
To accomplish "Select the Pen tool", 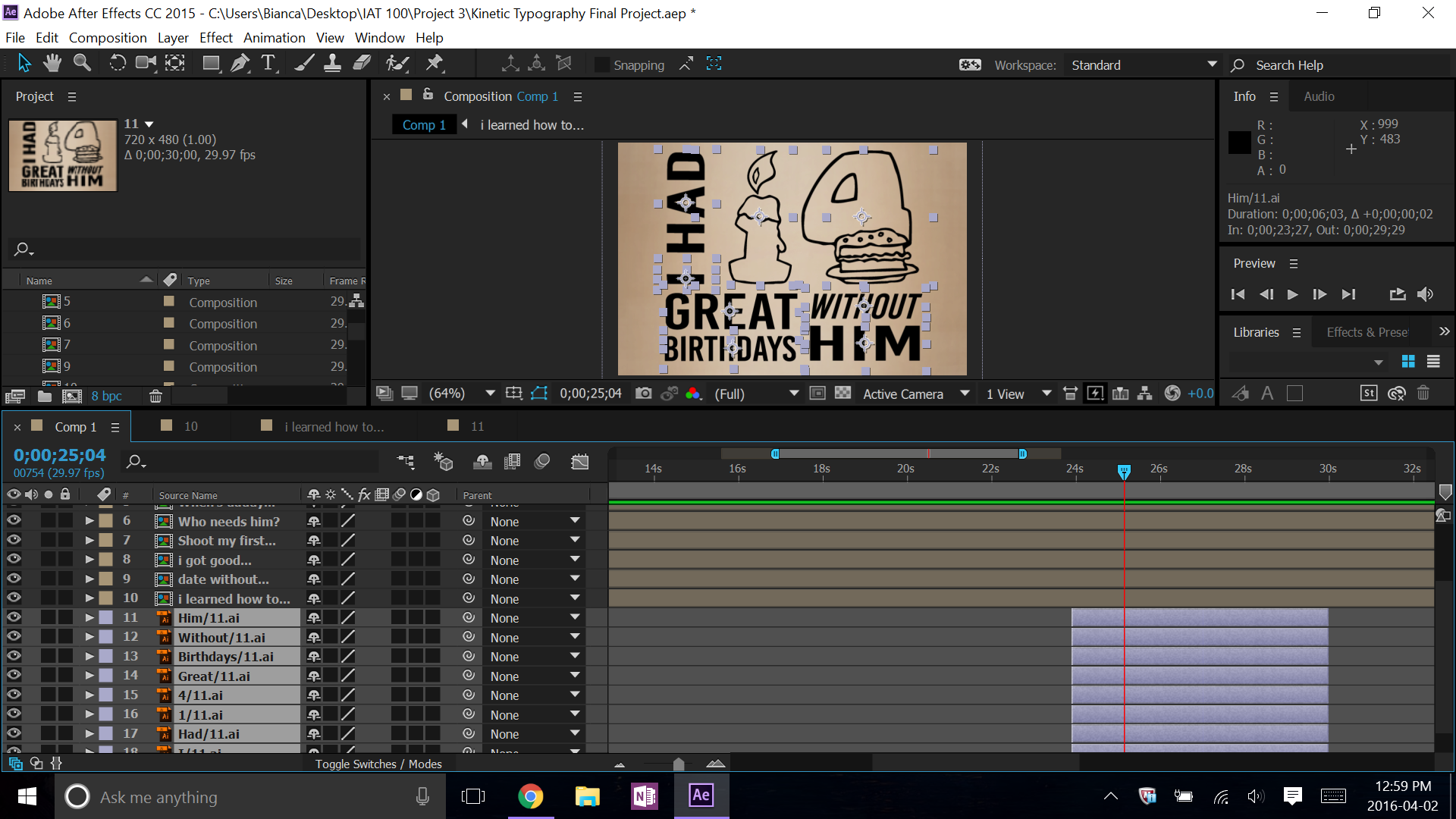I will 240,64.
